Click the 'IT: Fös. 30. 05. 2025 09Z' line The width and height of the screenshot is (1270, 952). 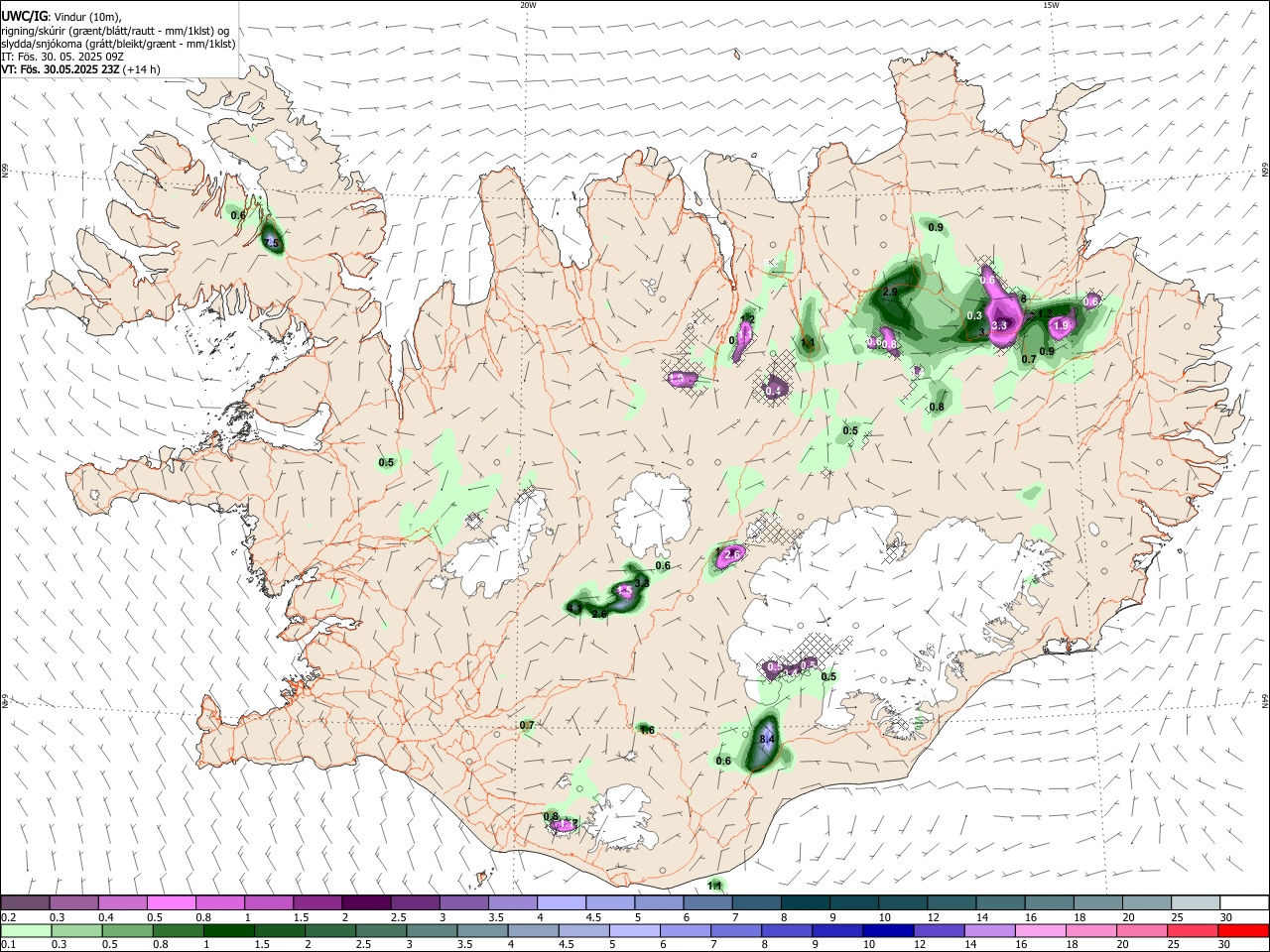pos(63,57)
